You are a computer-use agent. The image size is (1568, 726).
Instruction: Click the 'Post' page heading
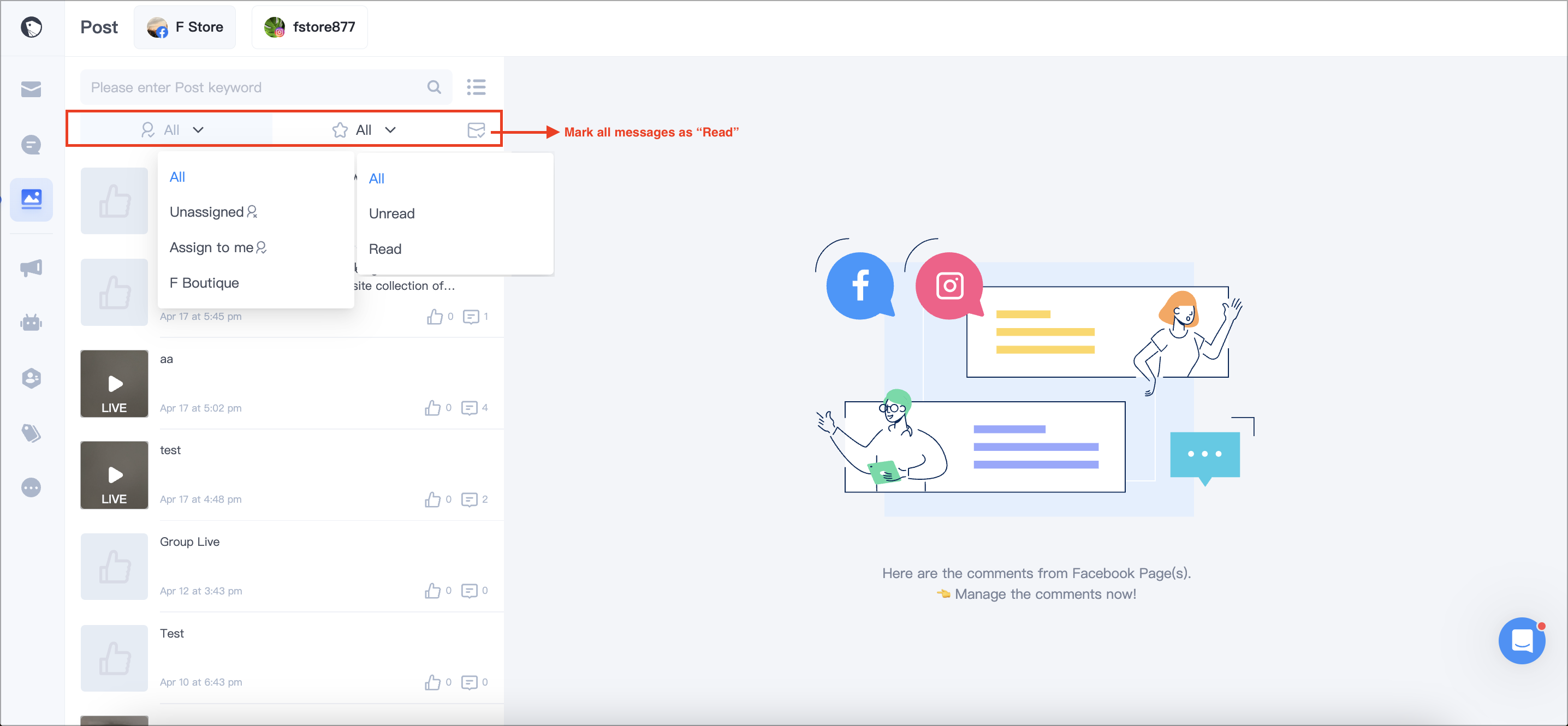pyautogui.click(x=99, y=27)
